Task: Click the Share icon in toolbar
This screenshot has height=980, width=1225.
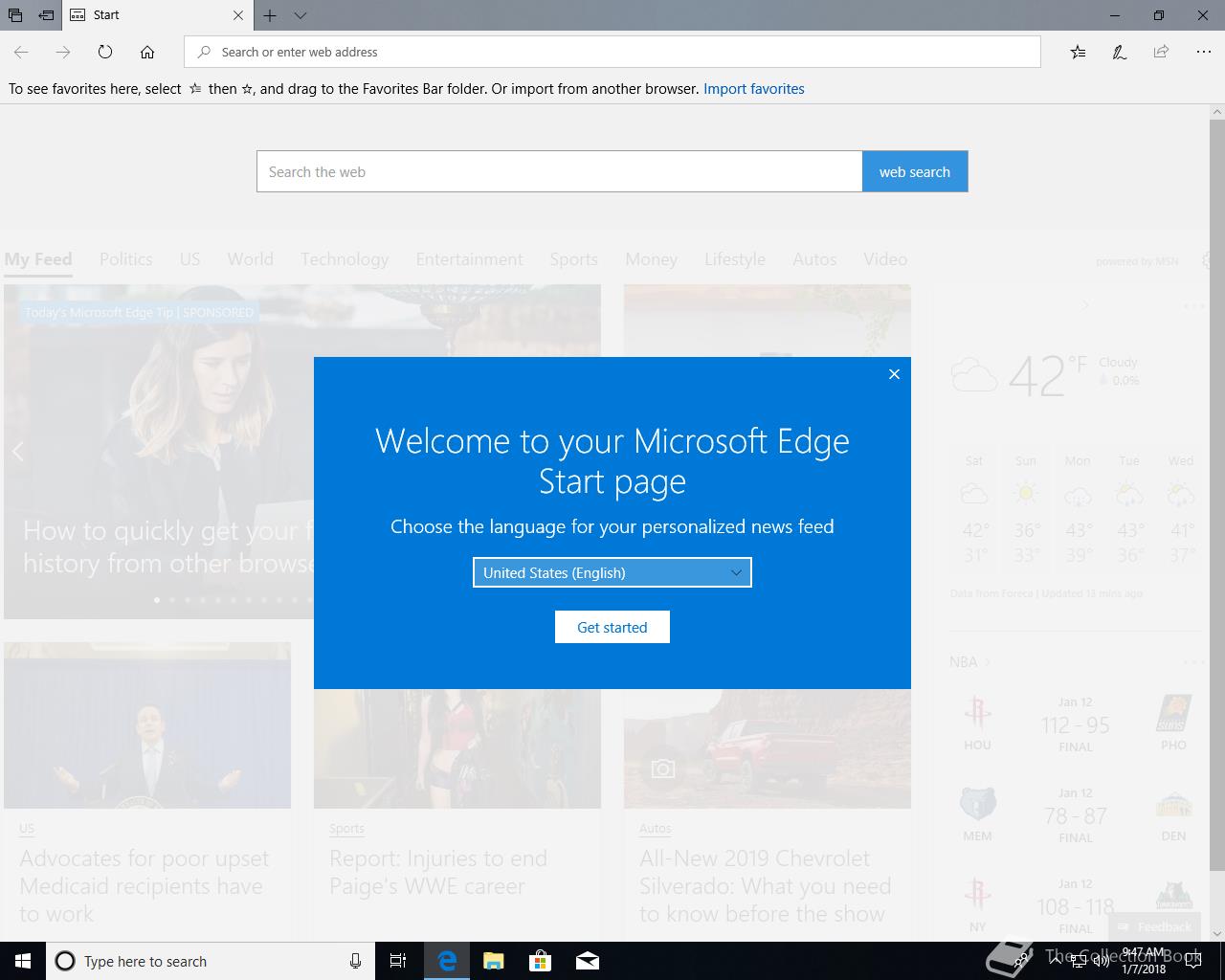Action: pos(1161,52)
